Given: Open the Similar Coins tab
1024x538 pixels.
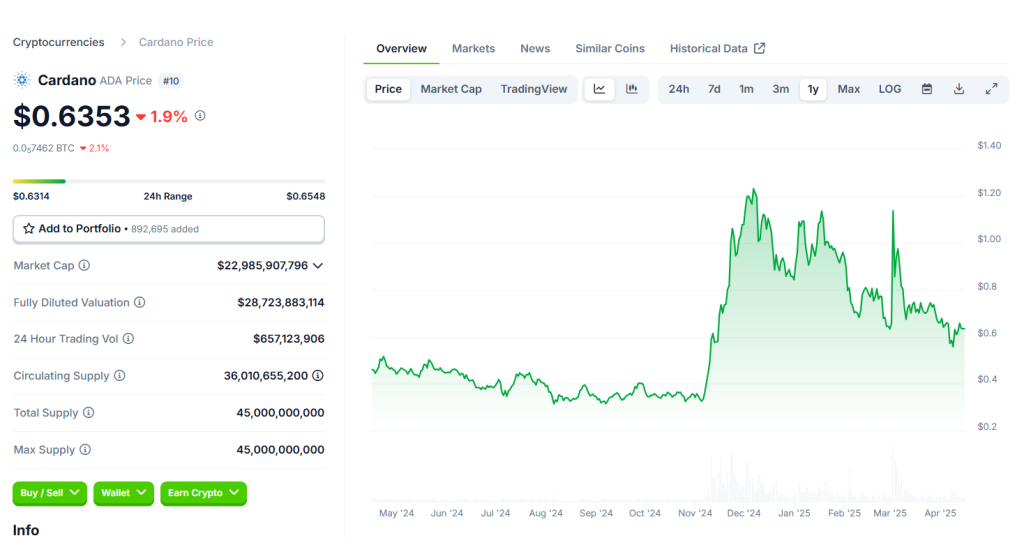Looking at the screenshot, I should [x=610, y=48].
